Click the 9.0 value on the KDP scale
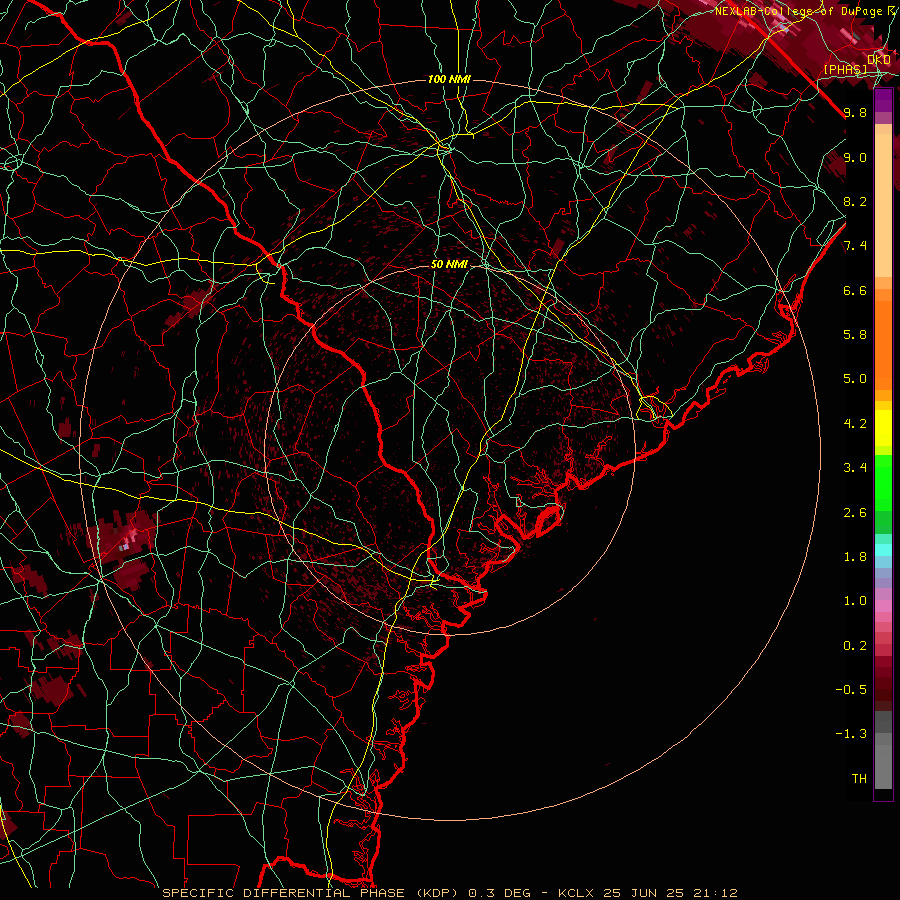900x900 pixels. click(855, 157)
